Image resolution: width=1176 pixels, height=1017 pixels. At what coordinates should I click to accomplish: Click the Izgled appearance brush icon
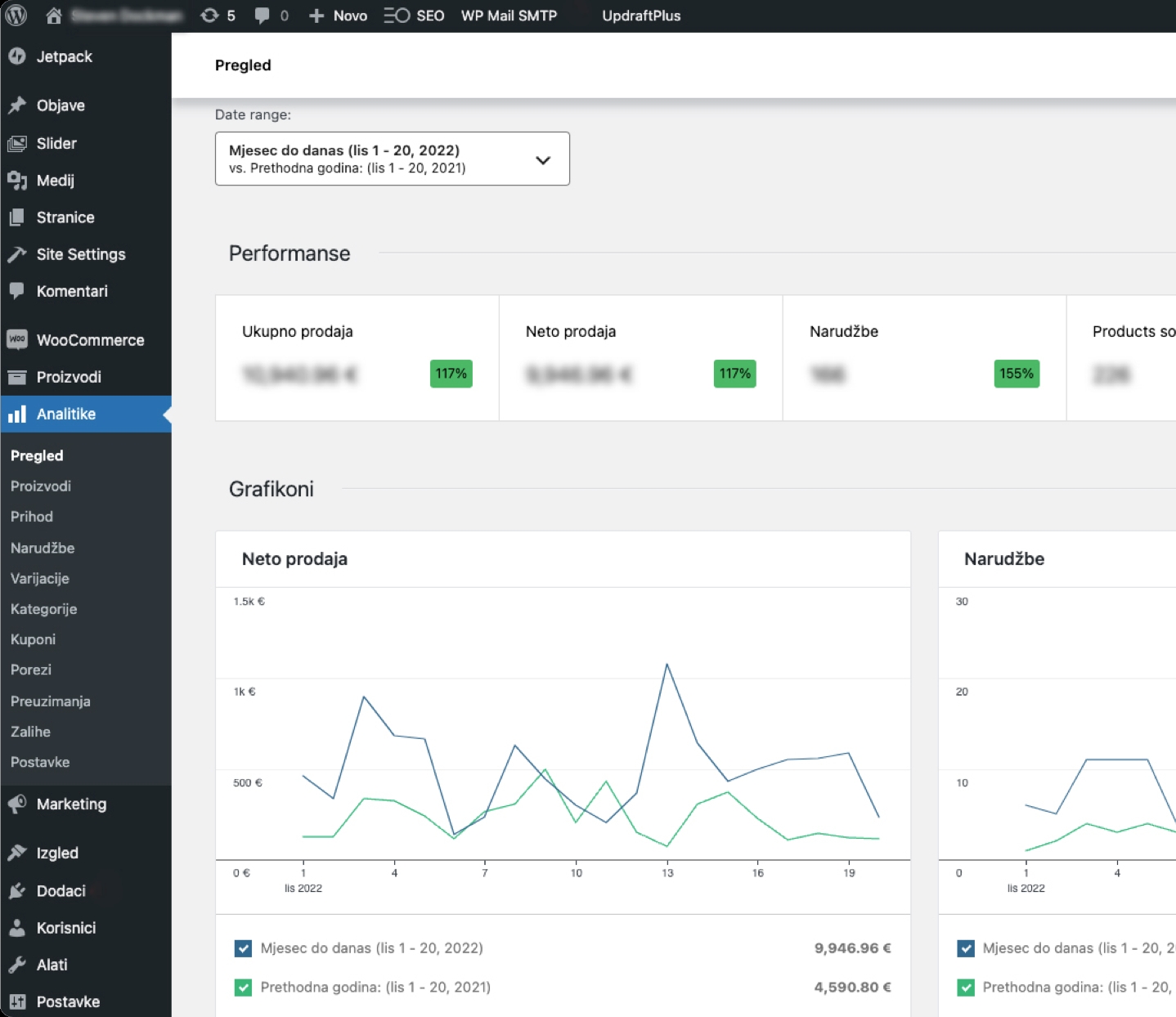[x=17, y=853]
